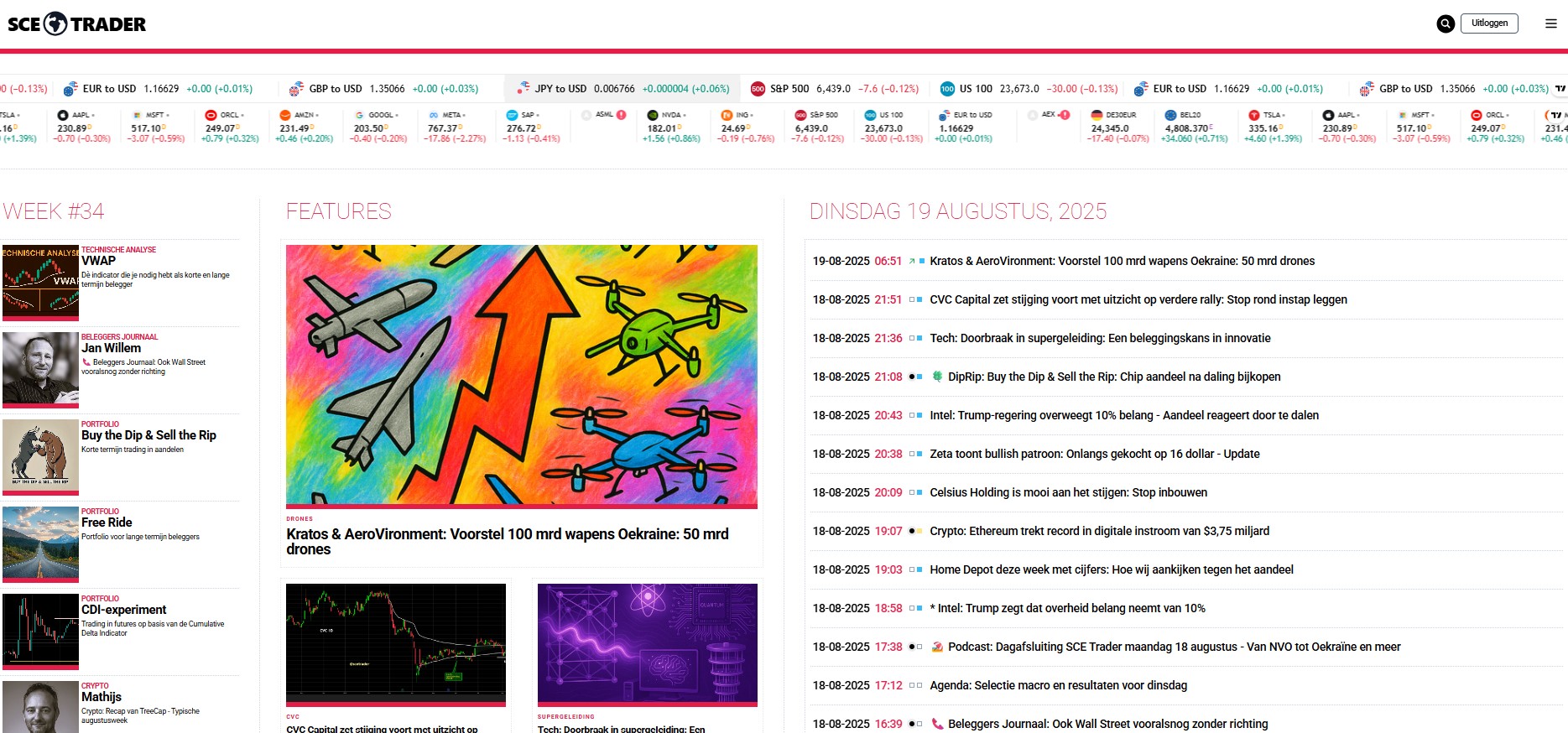Open Agenda: Selectie macro en resultaten item
The width and height of the screenshot is (1568, 733).
tap(1059, 685)
